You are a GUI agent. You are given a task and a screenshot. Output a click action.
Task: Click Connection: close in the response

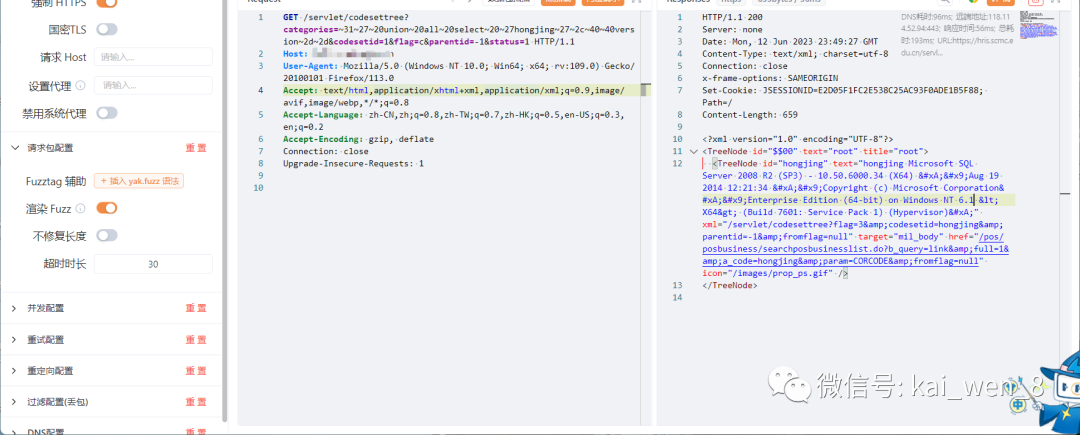click(745, 66)
